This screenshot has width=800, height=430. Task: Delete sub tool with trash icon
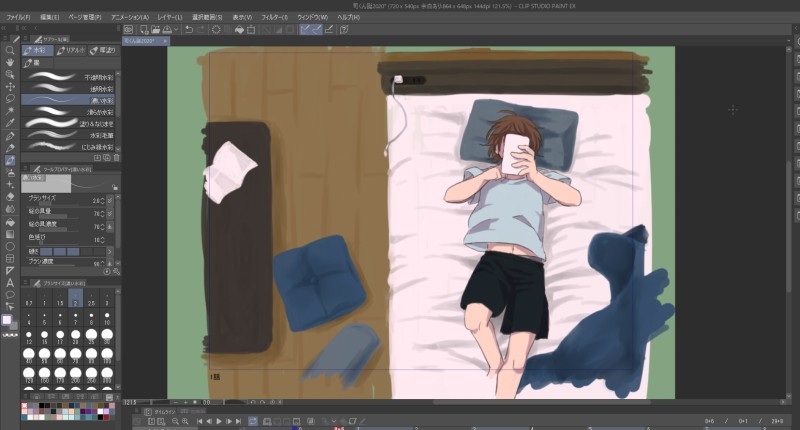(x=116, y=158)
